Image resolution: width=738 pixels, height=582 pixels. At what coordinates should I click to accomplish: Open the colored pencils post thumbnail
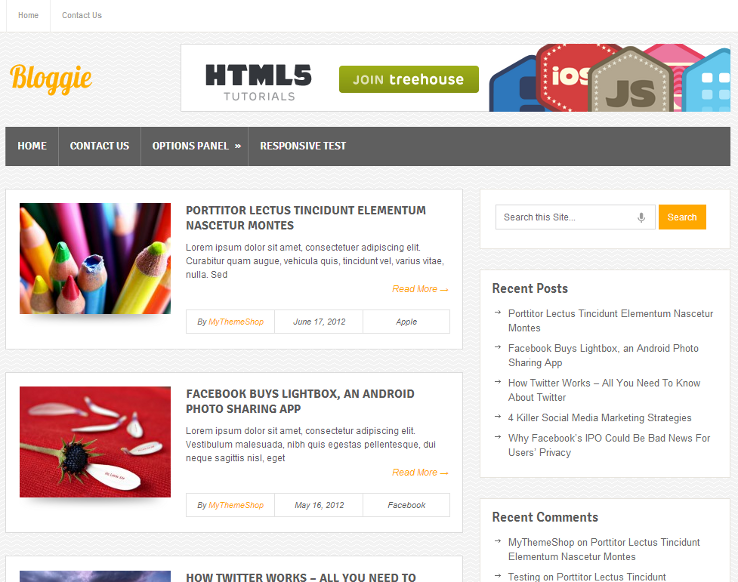point(95,258)
